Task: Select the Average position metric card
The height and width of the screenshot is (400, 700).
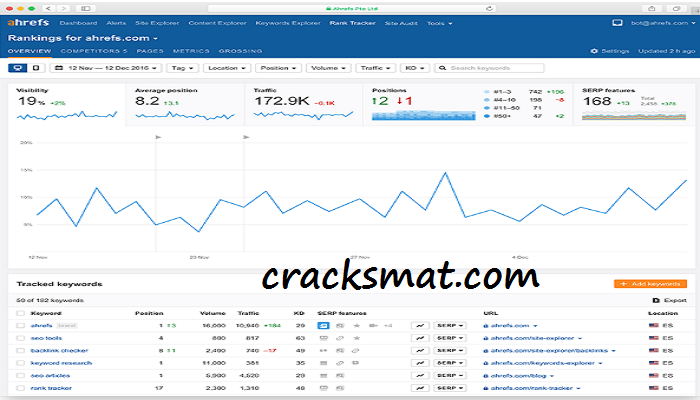Action: pos(185,104)
